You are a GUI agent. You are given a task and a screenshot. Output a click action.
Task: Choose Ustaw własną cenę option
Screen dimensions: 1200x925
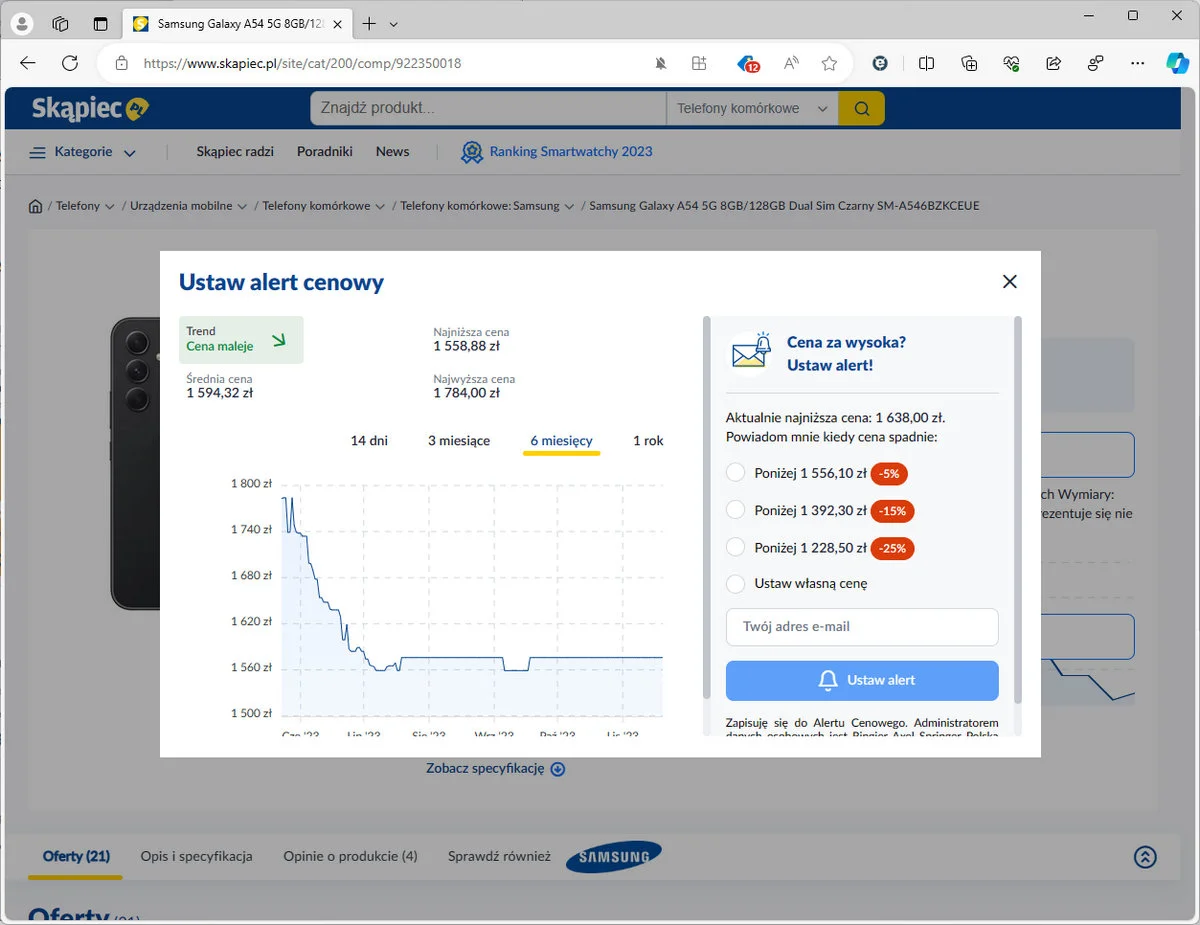[735, 583]
